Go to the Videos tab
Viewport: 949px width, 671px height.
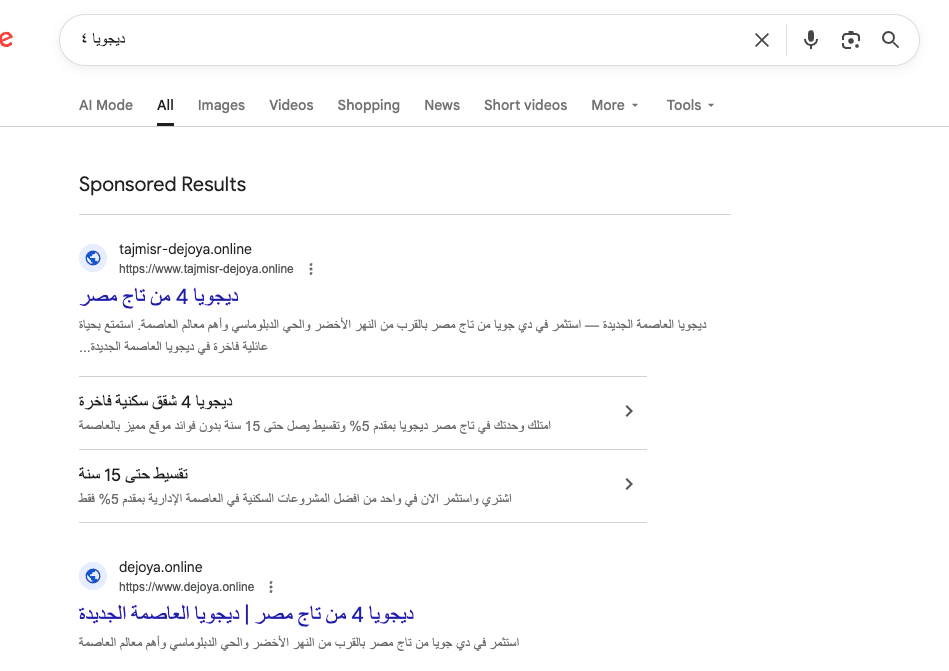click(x=291, y=105)
